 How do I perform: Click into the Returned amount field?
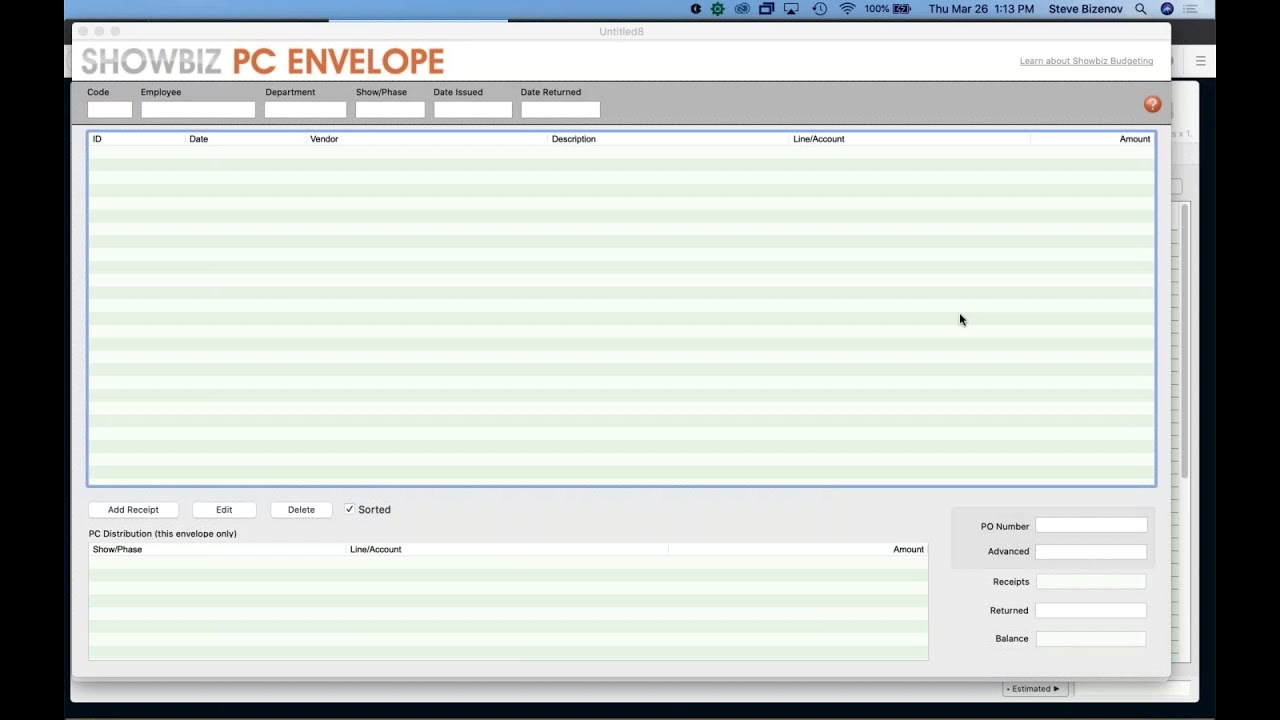(1091, 610)
